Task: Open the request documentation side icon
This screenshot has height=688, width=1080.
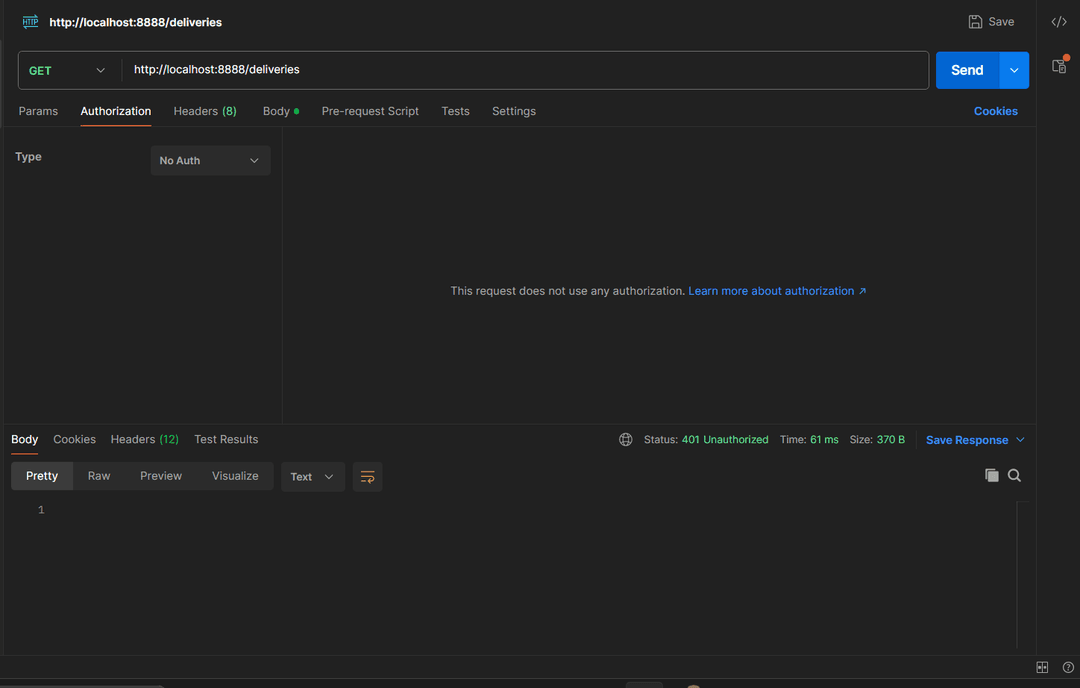Action: 1058,66
